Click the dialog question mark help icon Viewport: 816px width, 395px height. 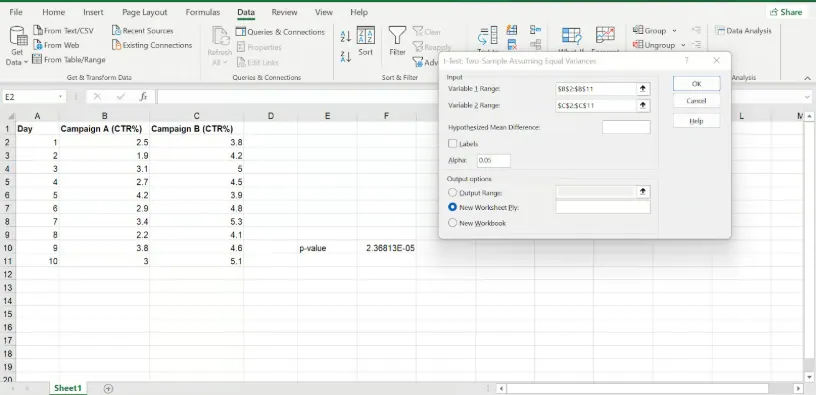pos(686,61)
